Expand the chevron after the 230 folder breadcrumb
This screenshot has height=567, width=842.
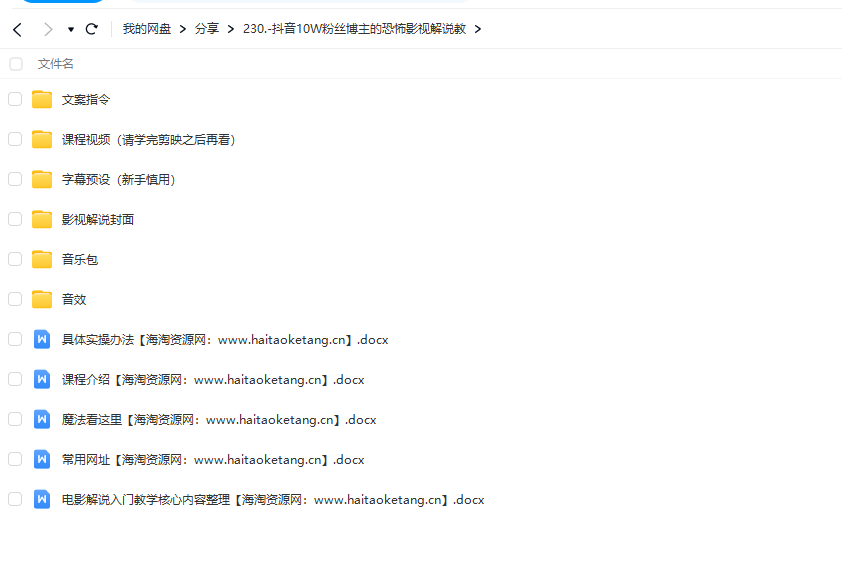pos(478,29)
